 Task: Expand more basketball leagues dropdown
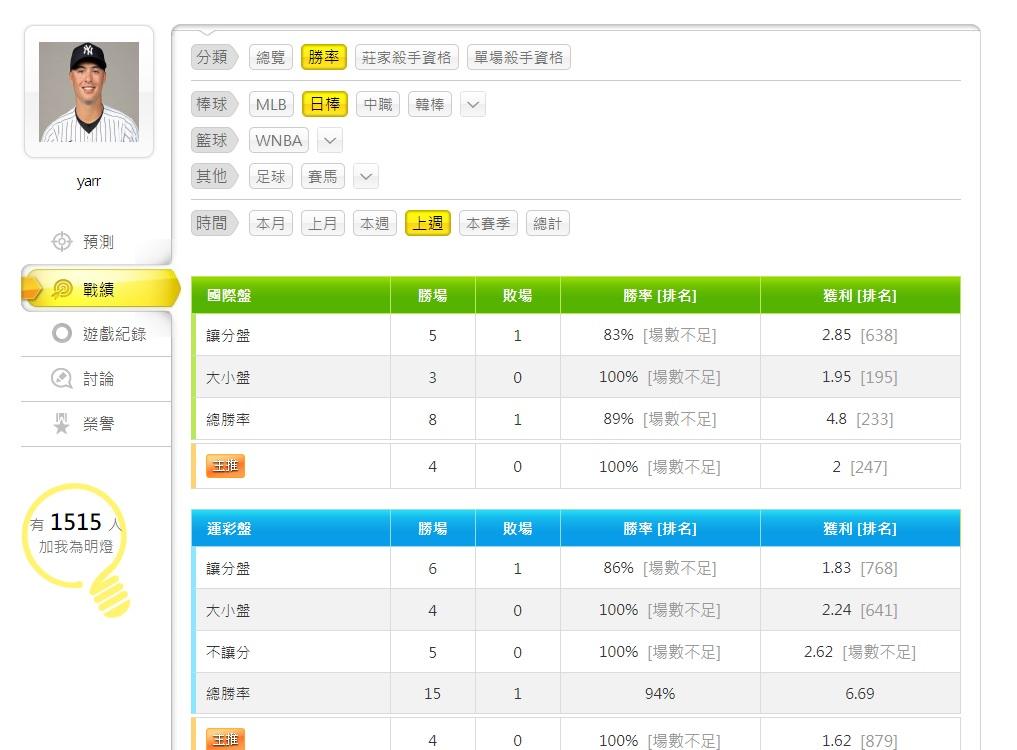[329, 140]
